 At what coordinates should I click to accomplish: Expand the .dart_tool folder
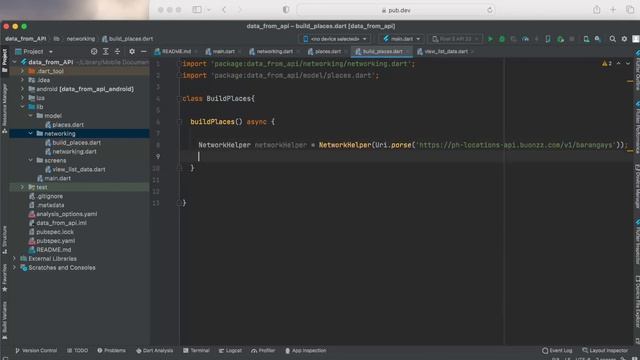22,71
